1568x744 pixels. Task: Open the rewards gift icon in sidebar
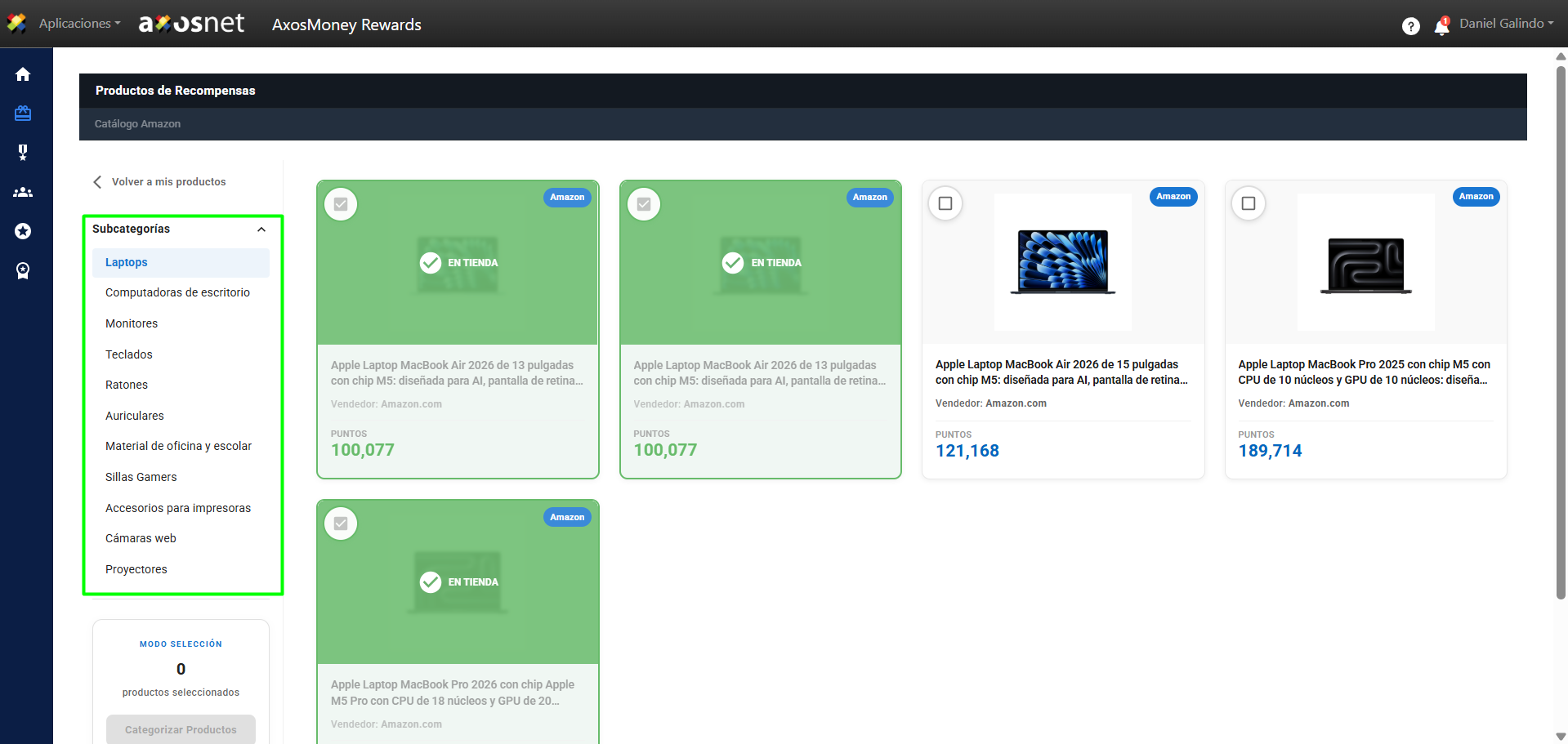click(x=23, y=114)
